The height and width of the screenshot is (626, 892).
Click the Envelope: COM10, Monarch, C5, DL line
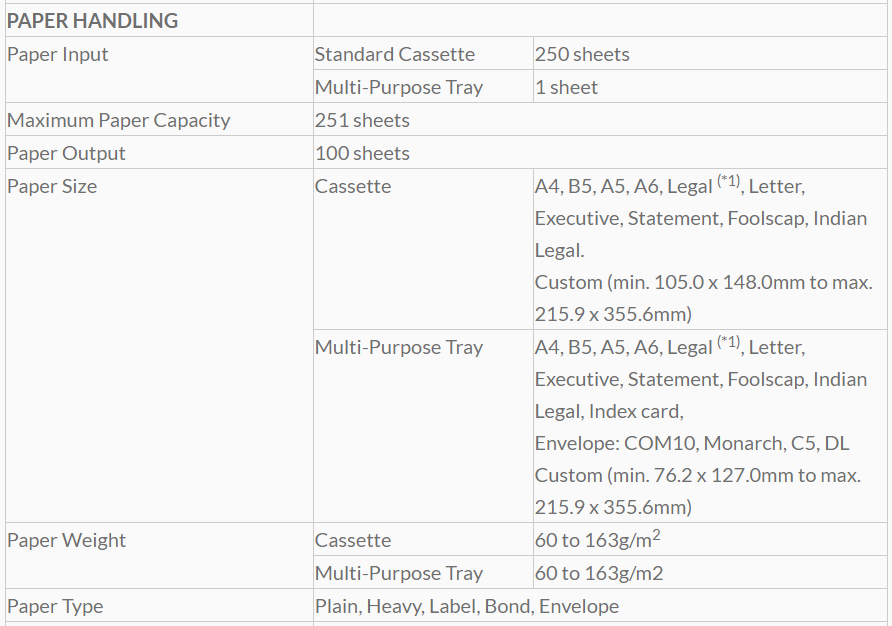(691, 443)
